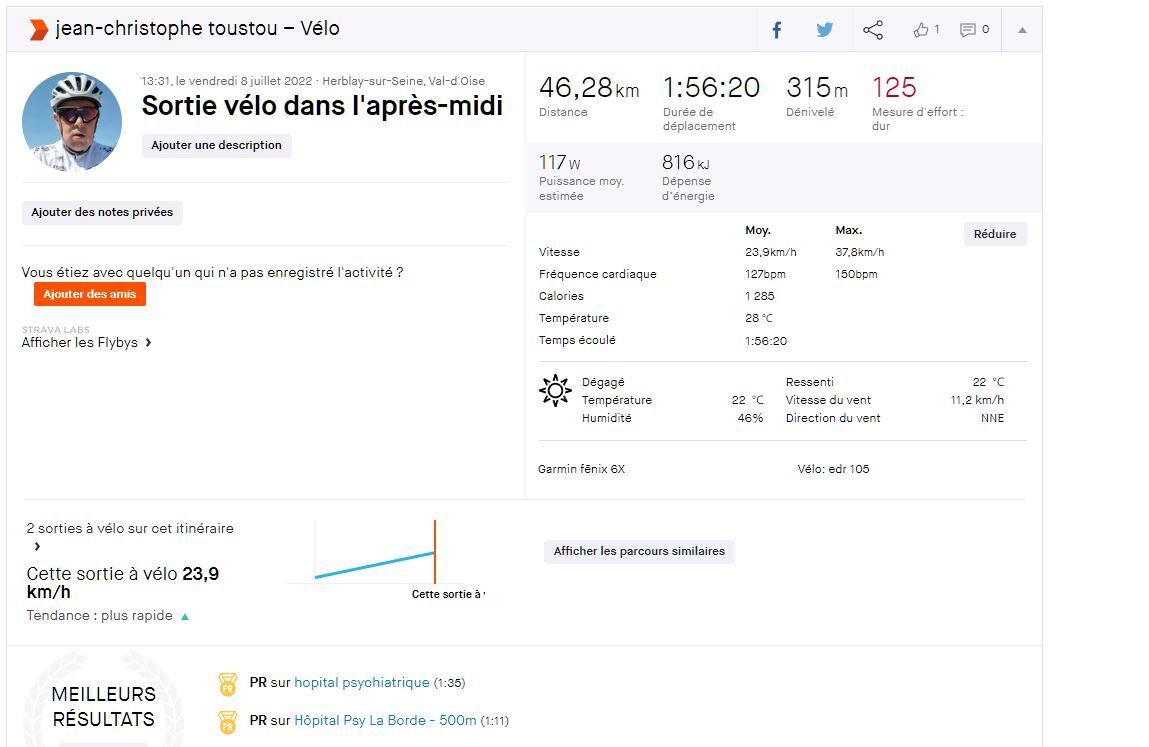Click location 'Herblay-sur-Seine, Val-d'Oise'
The image size is (1149, 747).
pyautogui.click(x=404, y=81)
